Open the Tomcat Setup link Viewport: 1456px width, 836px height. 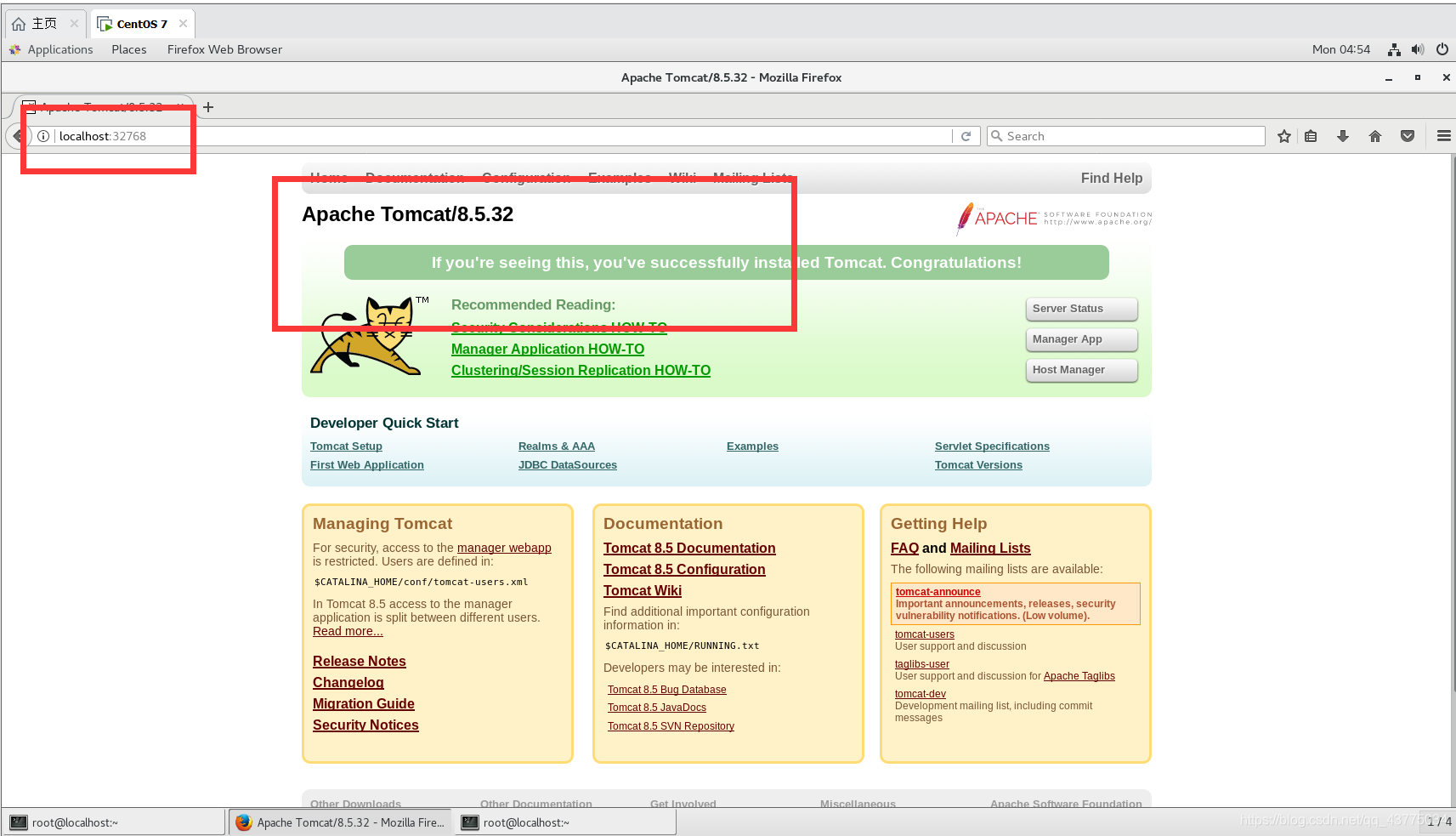(346, 446)
